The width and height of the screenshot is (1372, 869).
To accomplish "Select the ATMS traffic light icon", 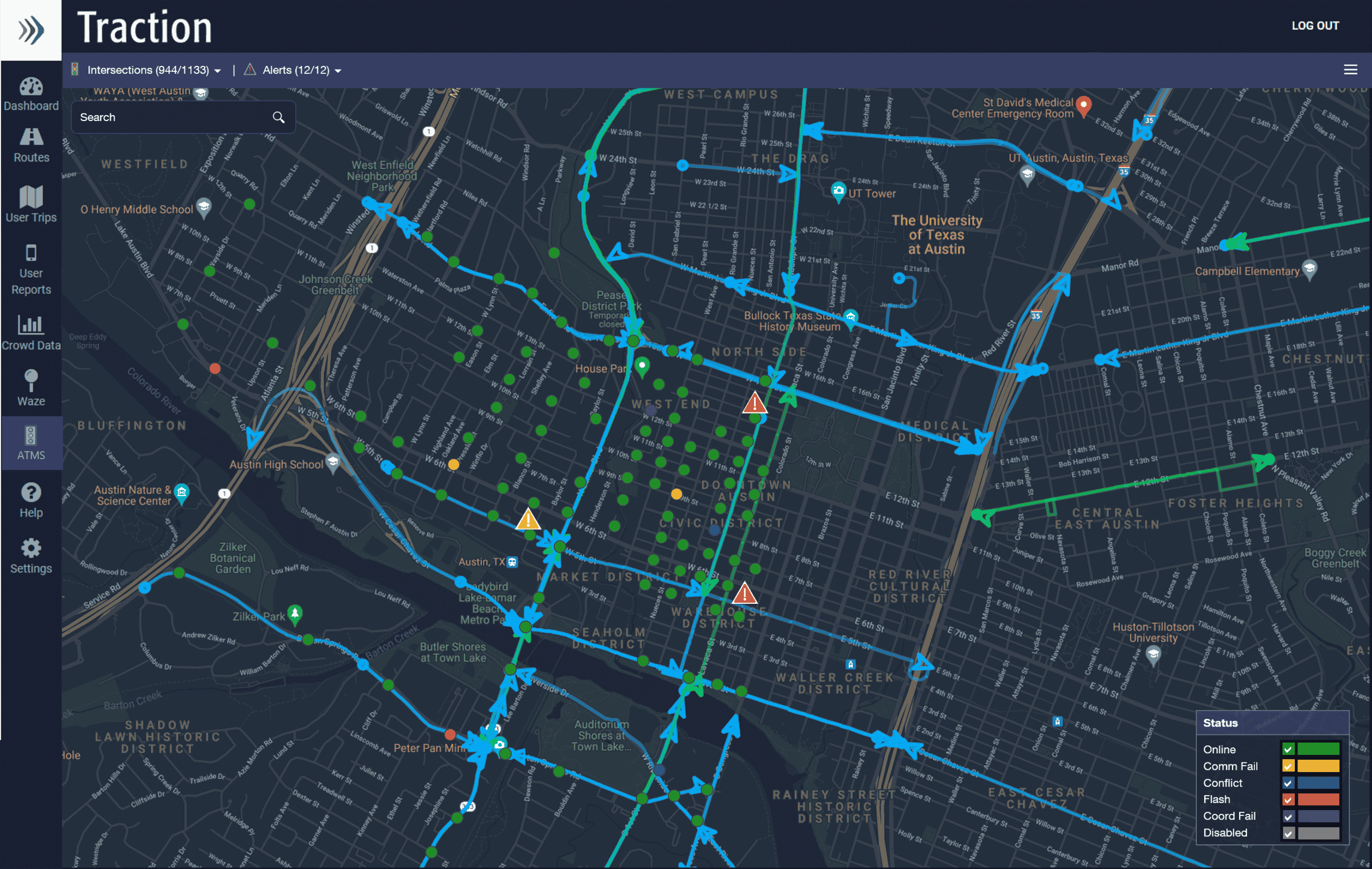I will coord(31,436).
